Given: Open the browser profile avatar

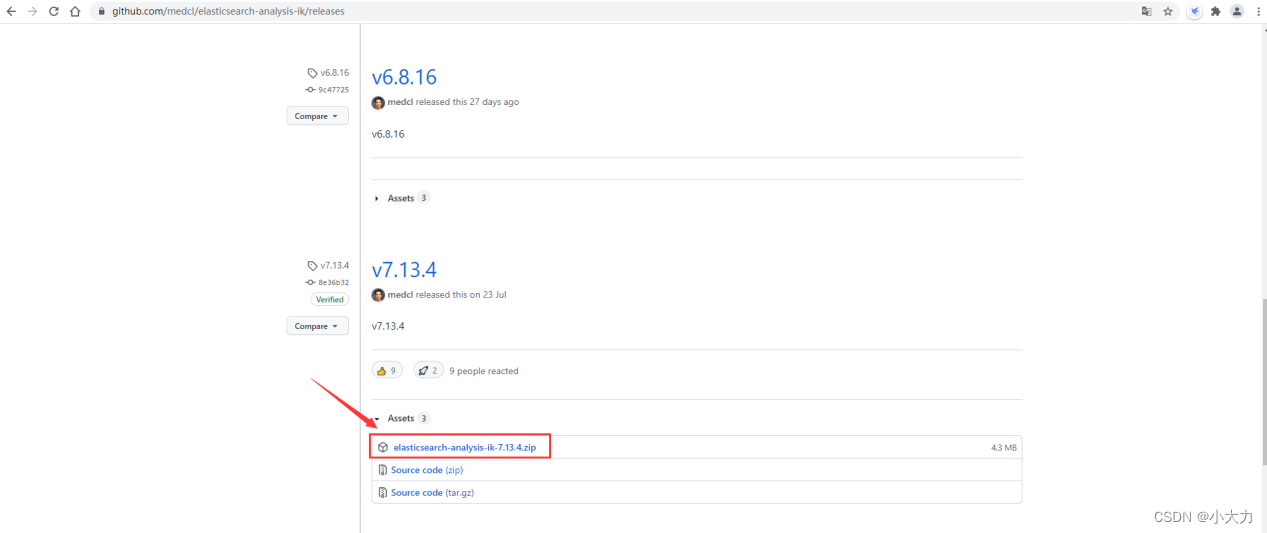Looking at the screenshot, I should 1237,11.
